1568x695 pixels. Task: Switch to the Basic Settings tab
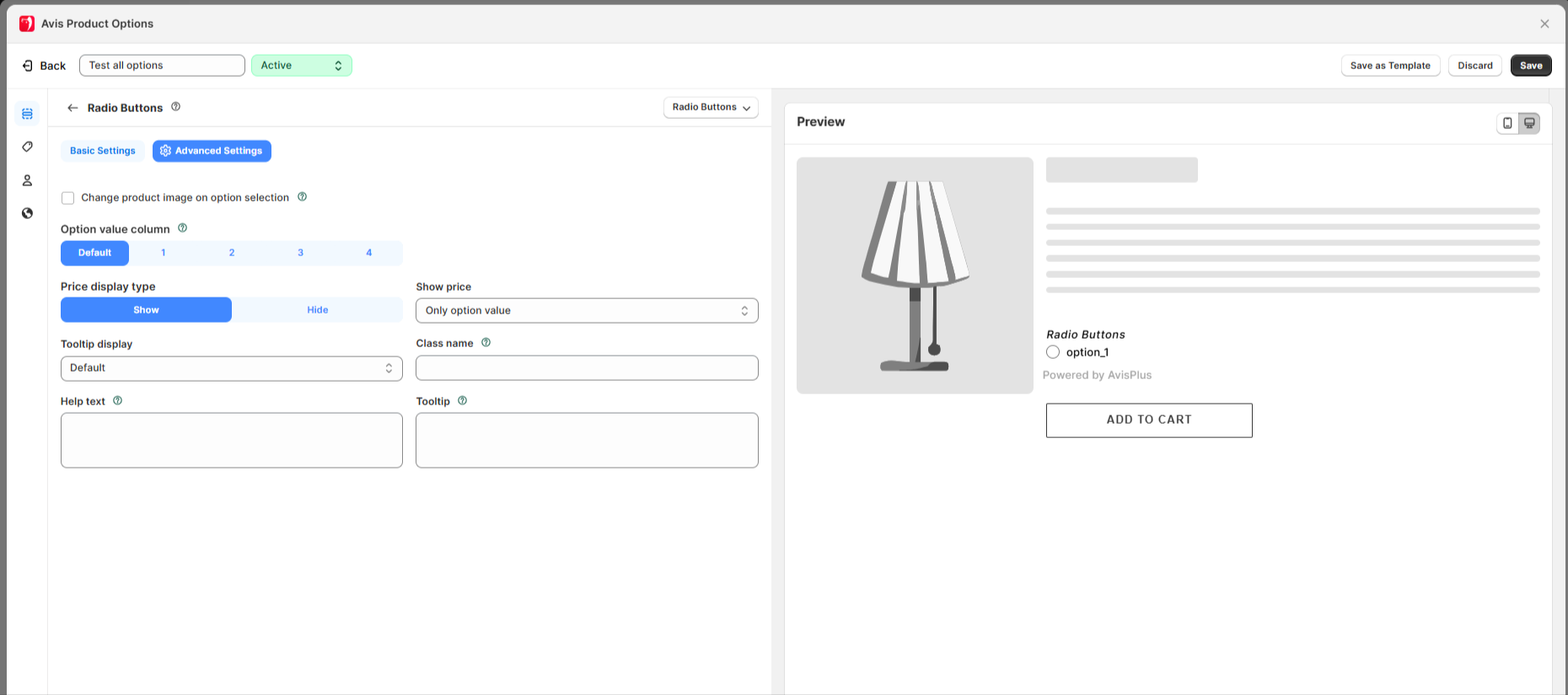pos(102,151)
